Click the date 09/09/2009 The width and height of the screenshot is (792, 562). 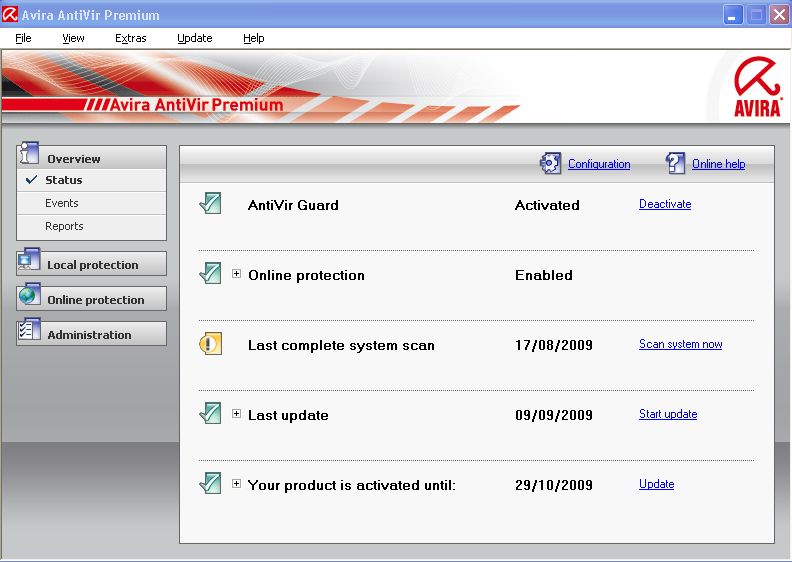[x=554, y=415]
